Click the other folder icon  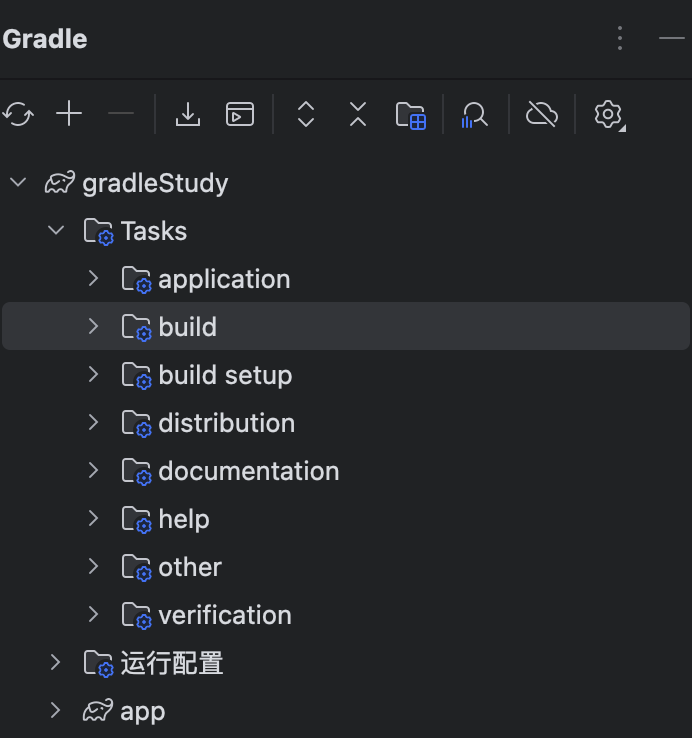click(x=137, y=568)
